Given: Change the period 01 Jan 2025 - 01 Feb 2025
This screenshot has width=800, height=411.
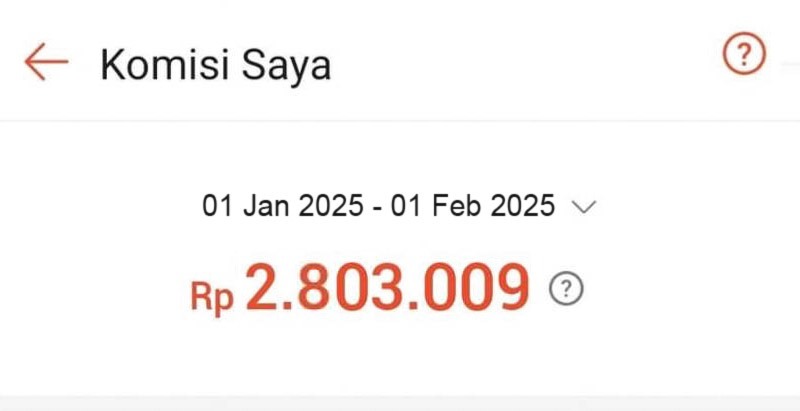Looking at the screenshot, I should point(399,206).
